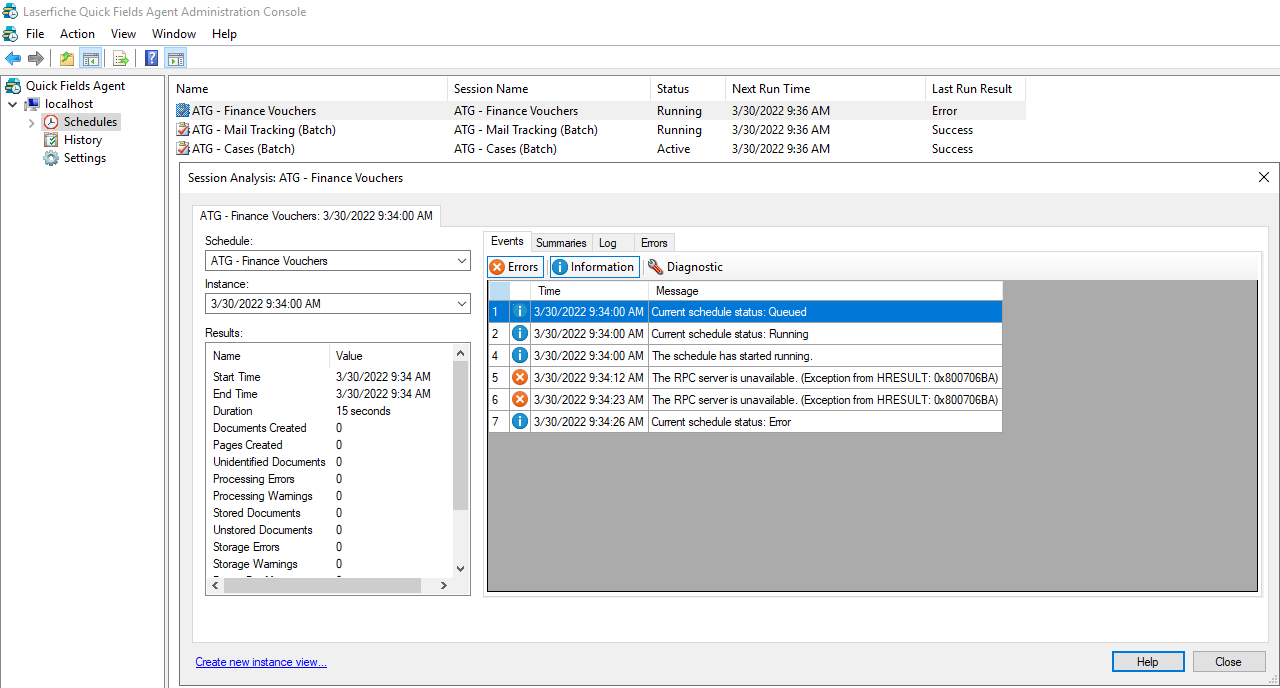This screenshot has width=1280, height=688.
Task: Select the ATG - Finance Vouchers instance tab
Action: (316, 216)
